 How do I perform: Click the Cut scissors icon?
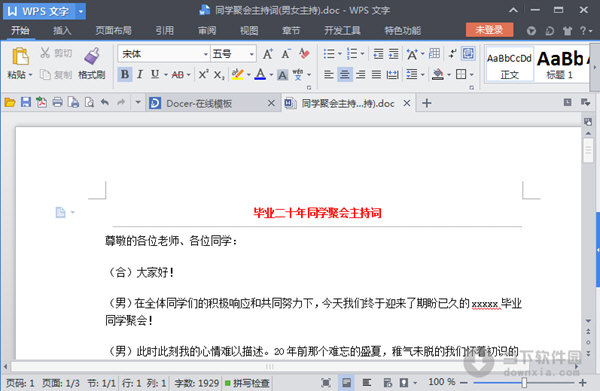pyautogui.click(x=45, y=53)
